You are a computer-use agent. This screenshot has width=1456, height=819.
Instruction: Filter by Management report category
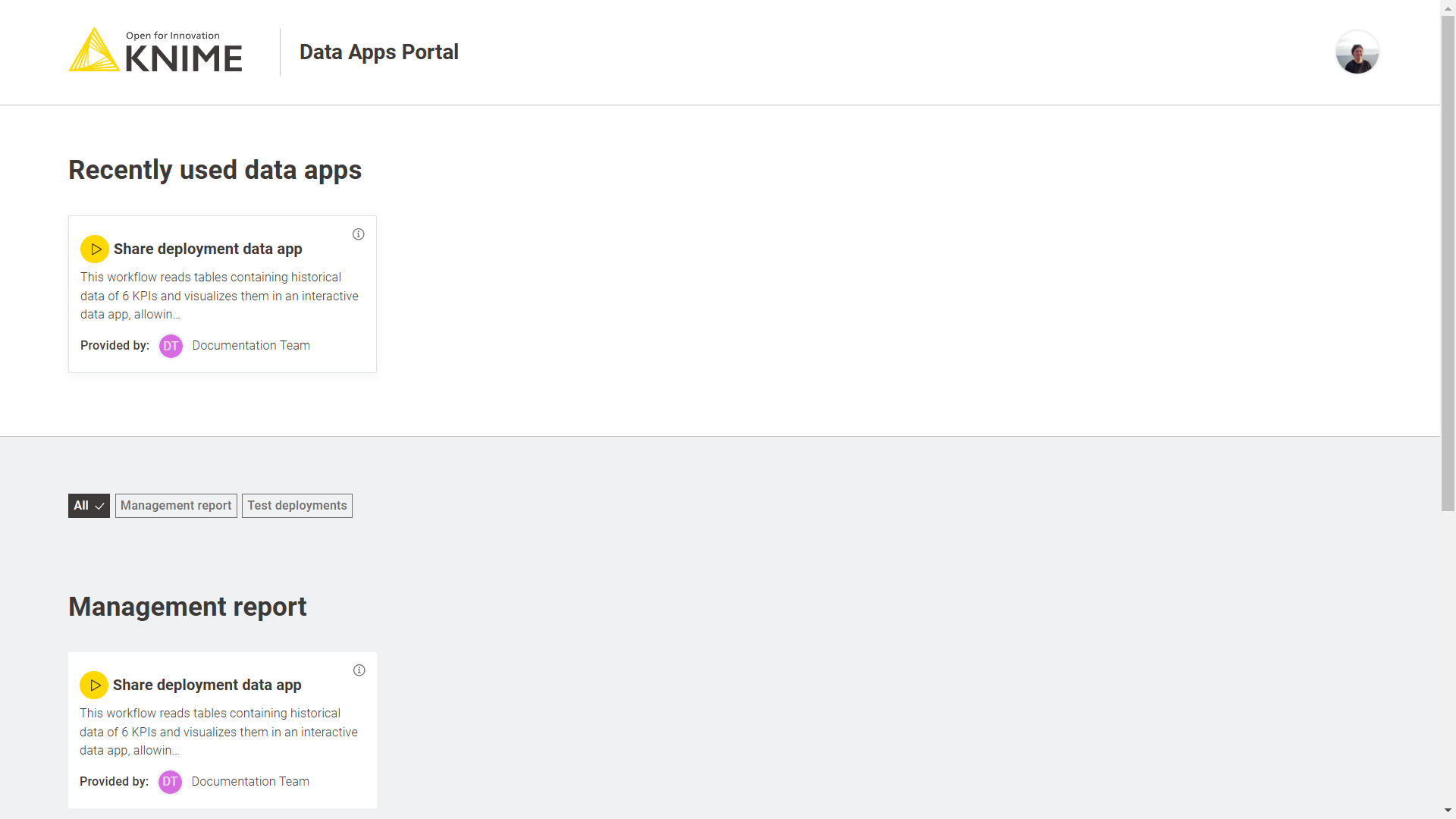(x=176, y=506)
